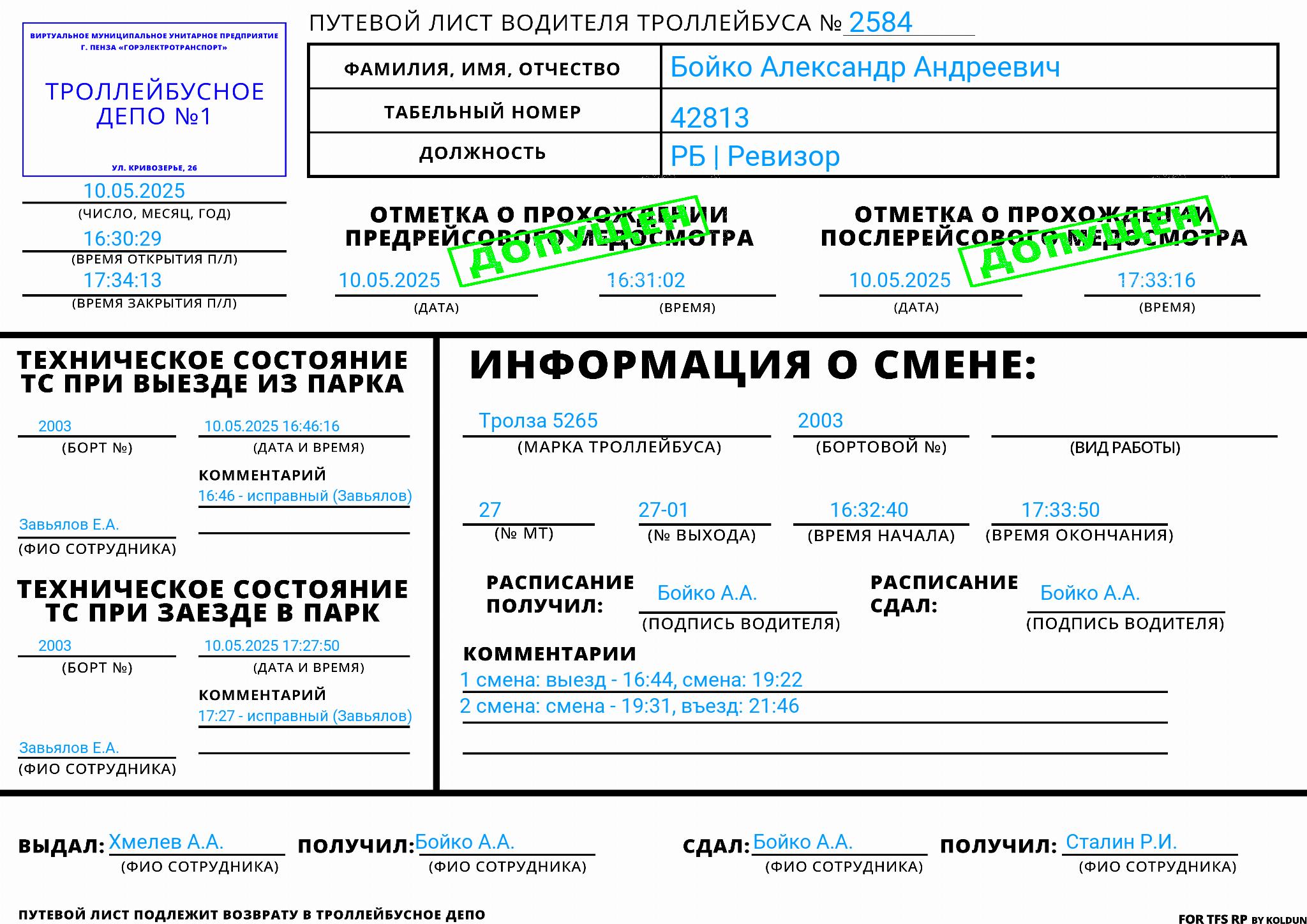The height and width of the screenshot is (924, 1307).
Task: Click Завьялов Е.А. in the выезде section
Action: click(69, 525)
